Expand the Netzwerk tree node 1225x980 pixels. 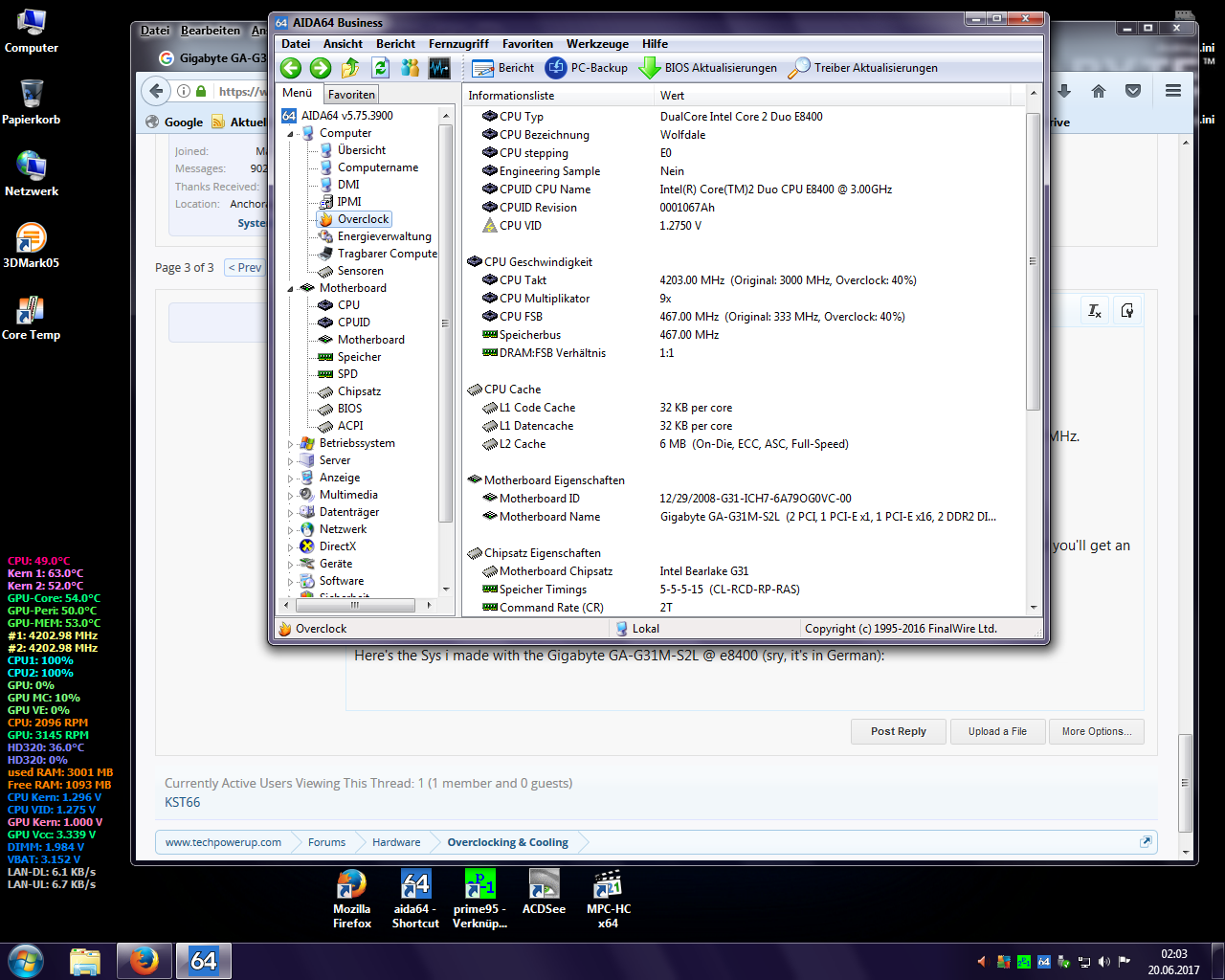(x=291, y=529)
